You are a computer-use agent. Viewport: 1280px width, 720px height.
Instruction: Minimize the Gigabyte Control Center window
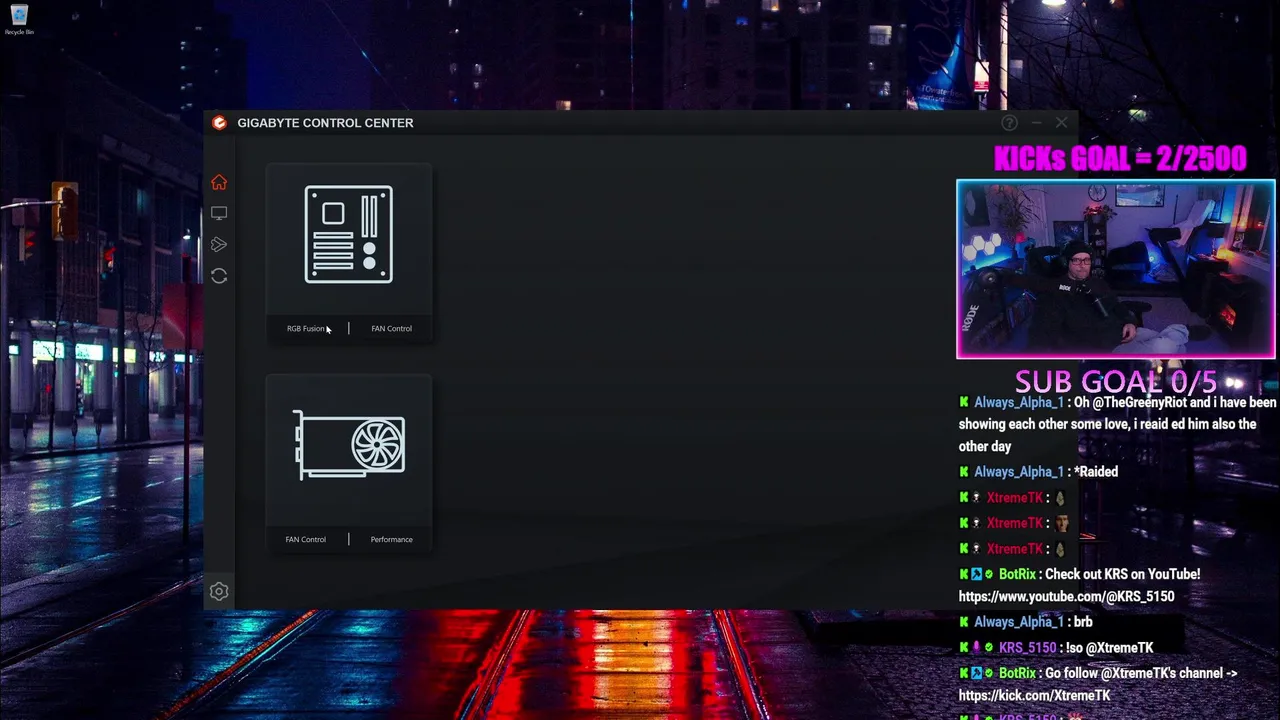1036,123
